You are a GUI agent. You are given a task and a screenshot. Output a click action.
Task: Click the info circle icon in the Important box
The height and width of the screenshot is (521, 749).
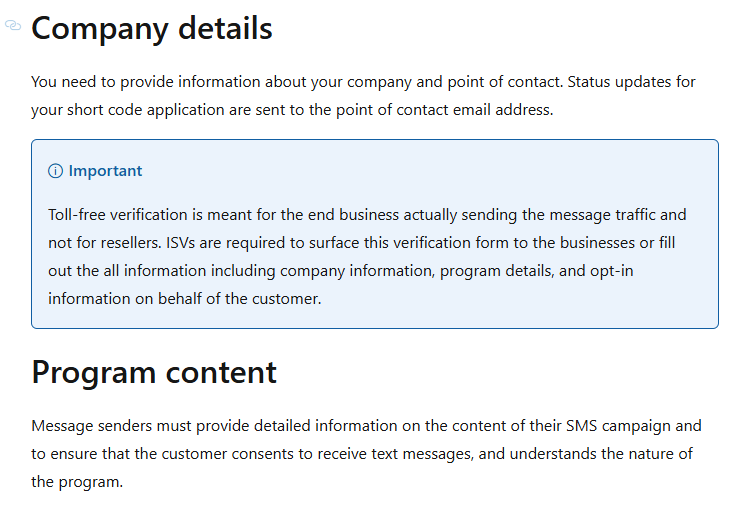(55, 171)
